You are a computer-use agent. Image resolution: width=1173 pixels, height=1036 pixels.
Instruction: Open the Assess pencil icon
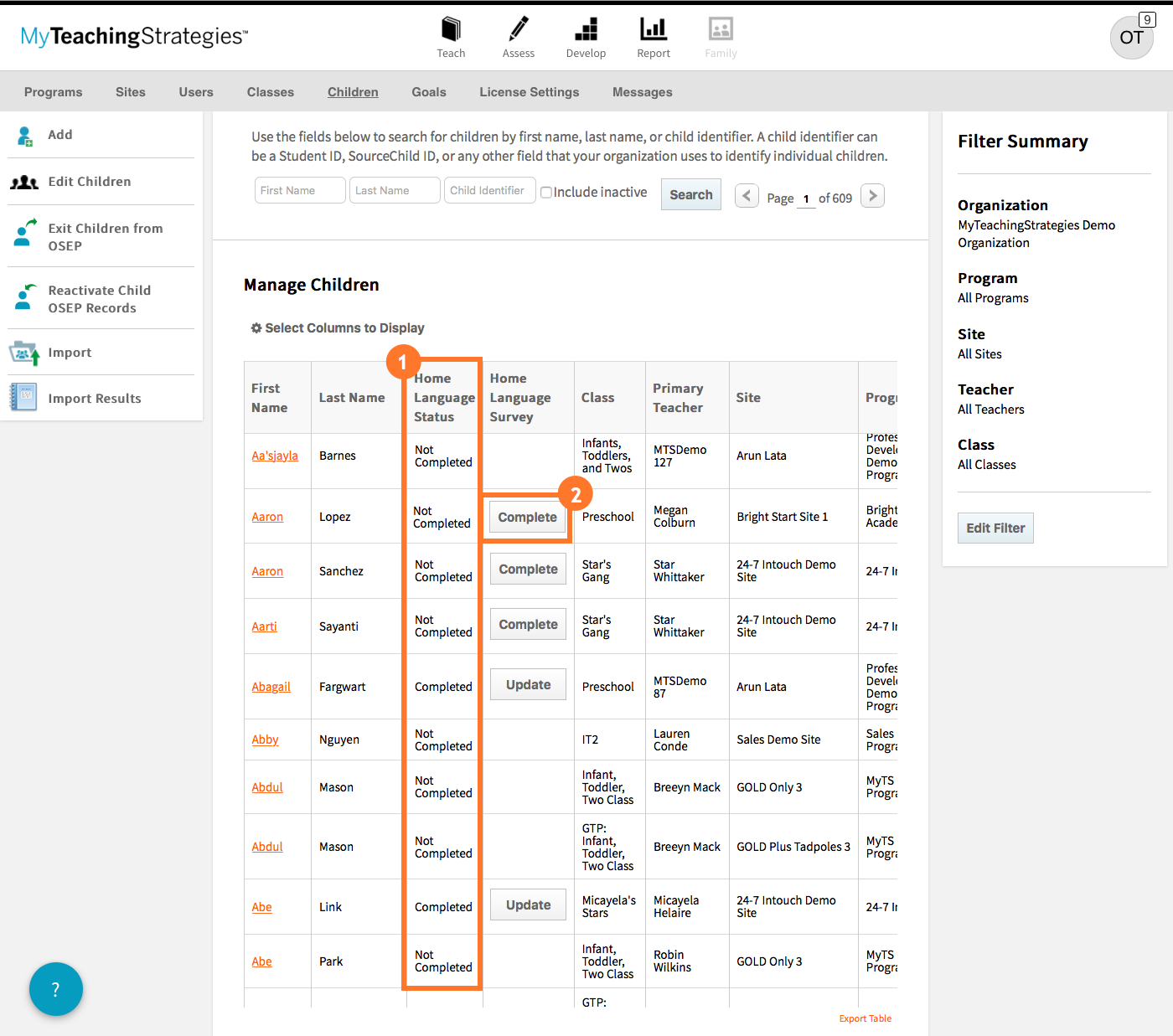(x=519, y=30)
